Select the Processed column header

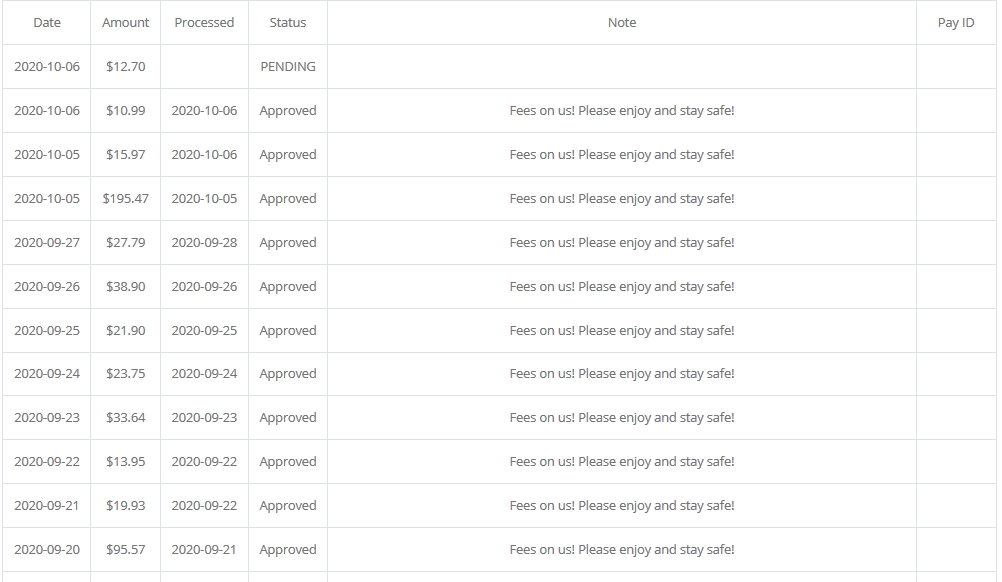point(204,23)
